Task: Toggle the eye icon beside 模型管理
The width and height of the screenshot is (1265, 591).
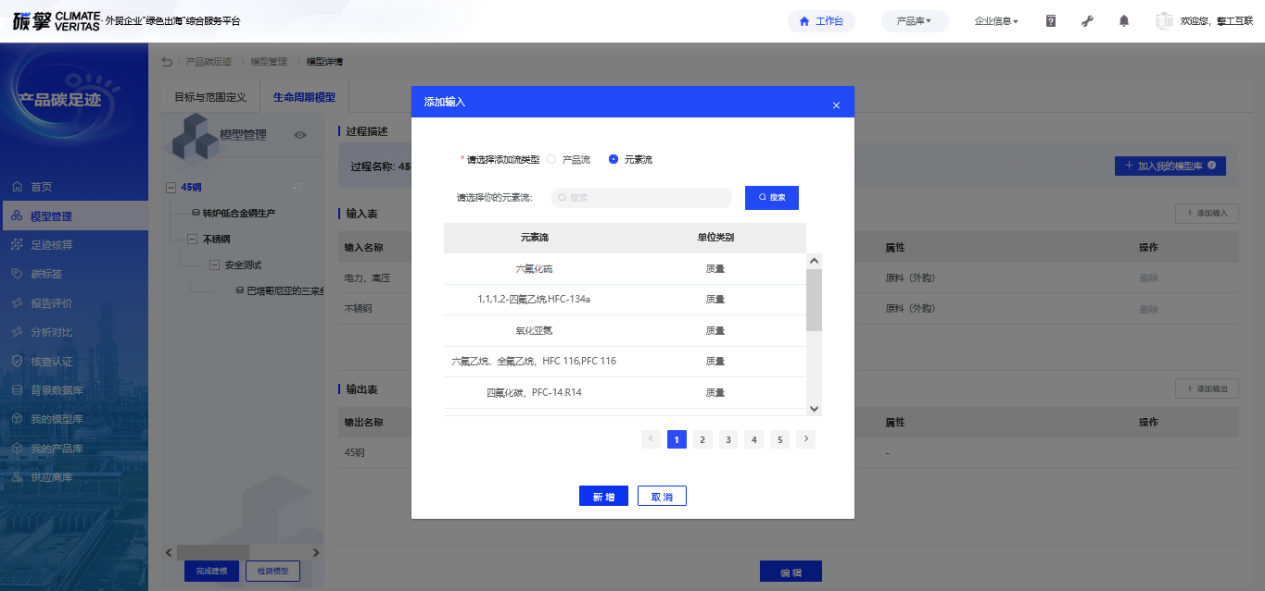Action: (x=300, y=135)
